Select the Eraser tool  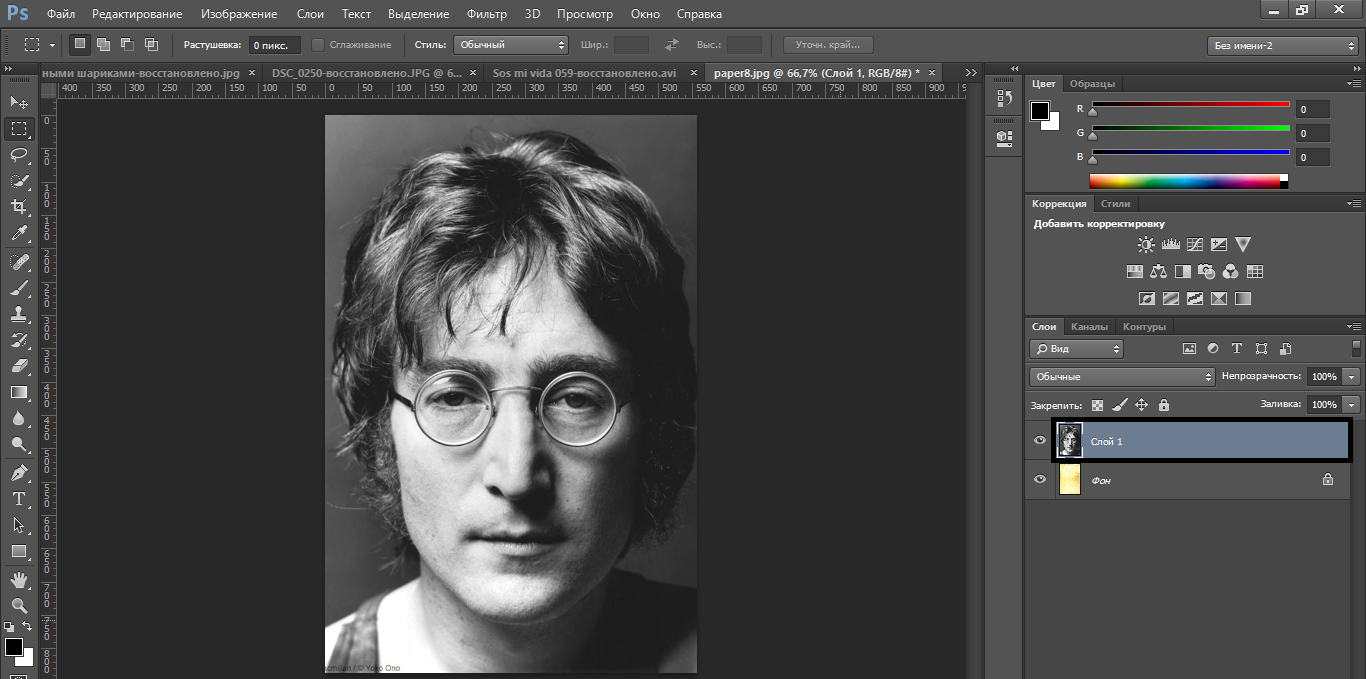pos(19,366)
